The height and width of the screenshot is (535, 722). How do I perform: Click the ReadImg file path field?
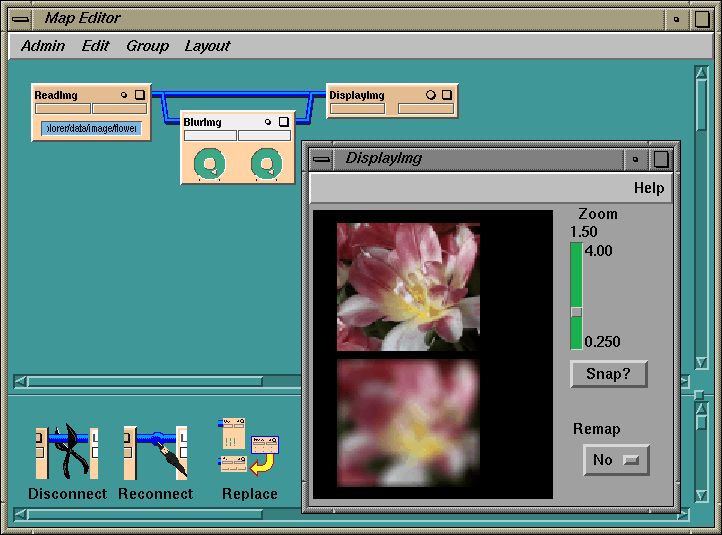[x=91, y=128]
